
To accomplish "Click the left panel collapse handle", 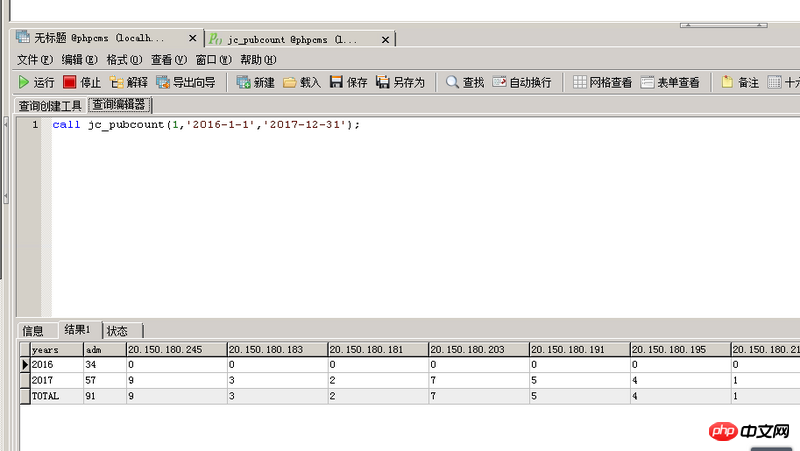I will coord(6,160).
